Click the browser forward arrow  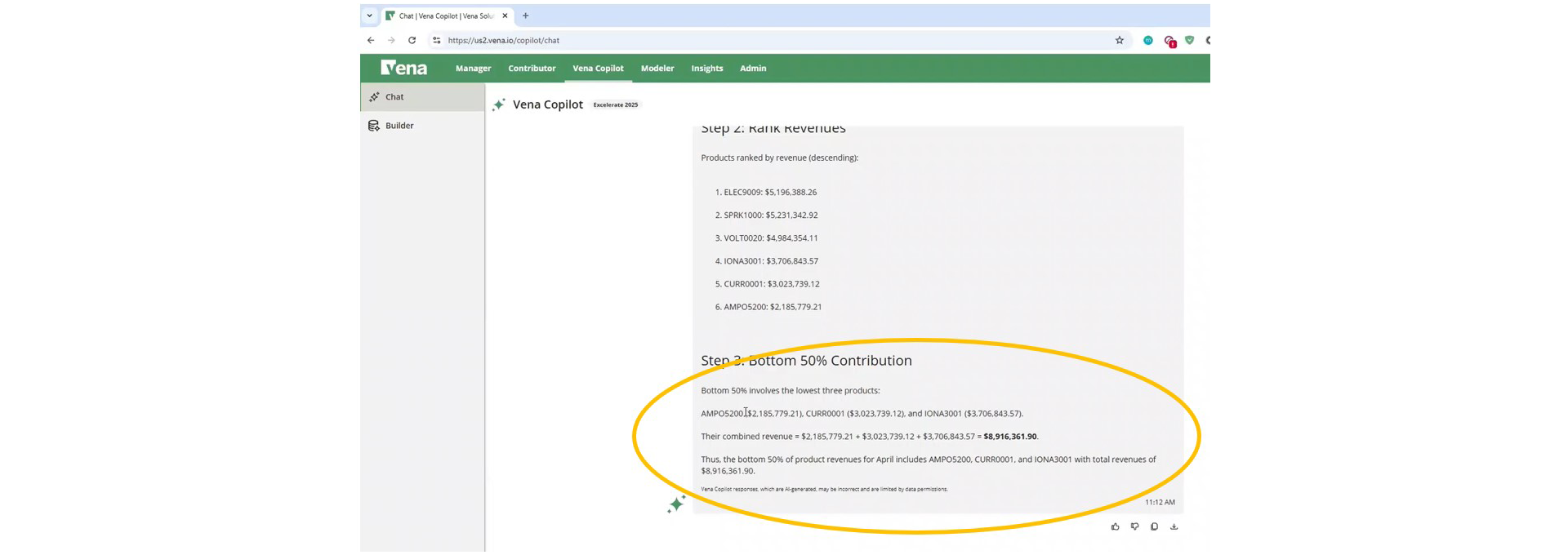click(391, 40)
